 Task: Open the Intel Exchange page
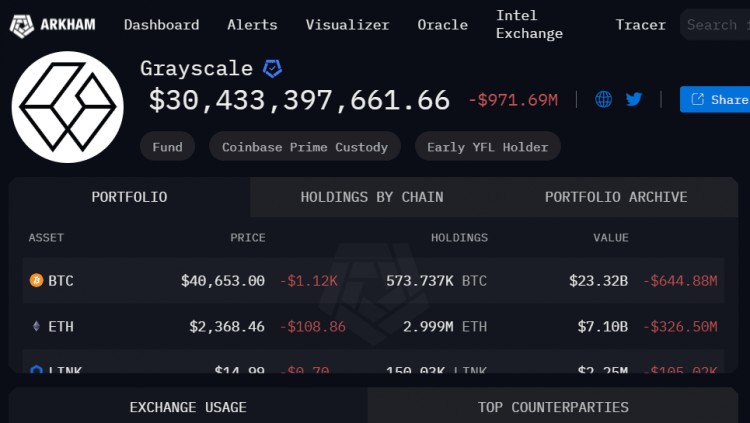point(529,24)
